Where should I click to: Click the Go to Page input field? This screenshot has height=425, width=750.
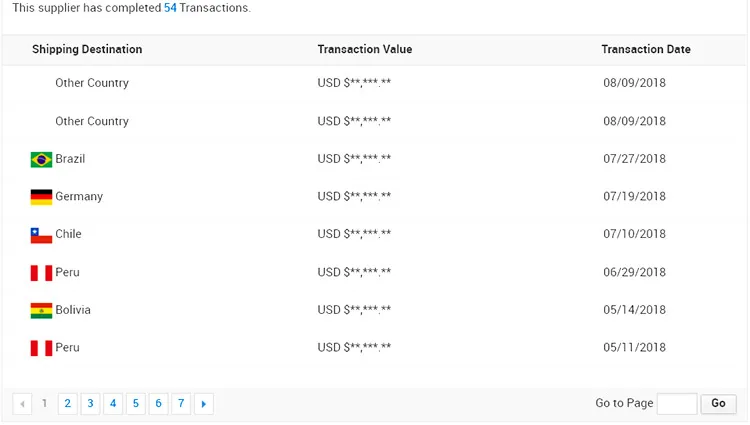pos(677,404)
